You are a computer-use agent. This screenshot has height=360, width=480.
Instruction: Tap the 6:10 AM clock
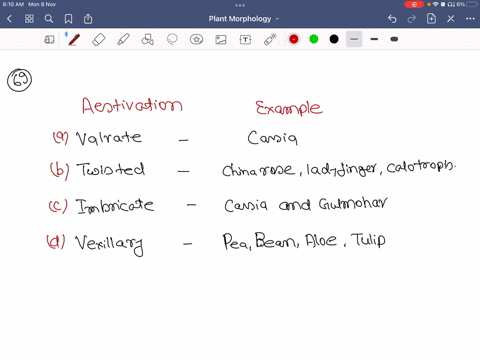coord(13,4)
